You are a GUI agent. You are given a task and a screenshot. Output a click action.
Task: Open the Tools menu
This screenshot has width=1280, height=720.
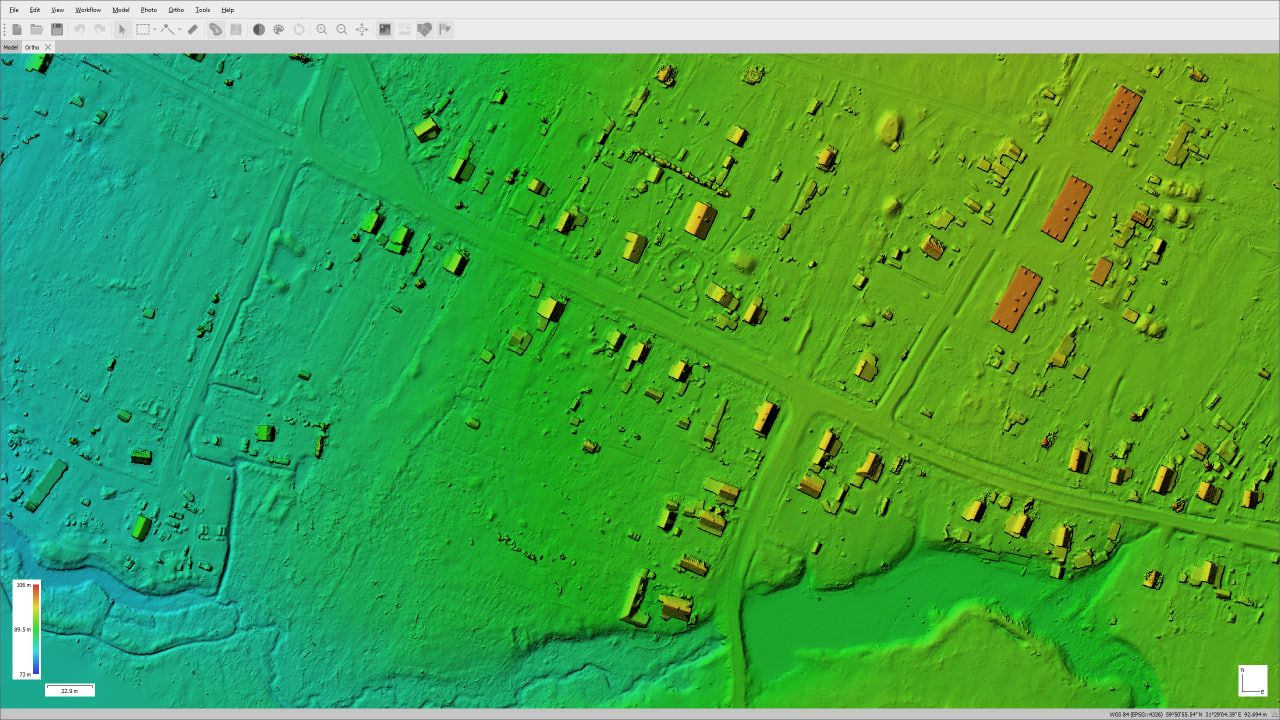(x=203, y=9)
